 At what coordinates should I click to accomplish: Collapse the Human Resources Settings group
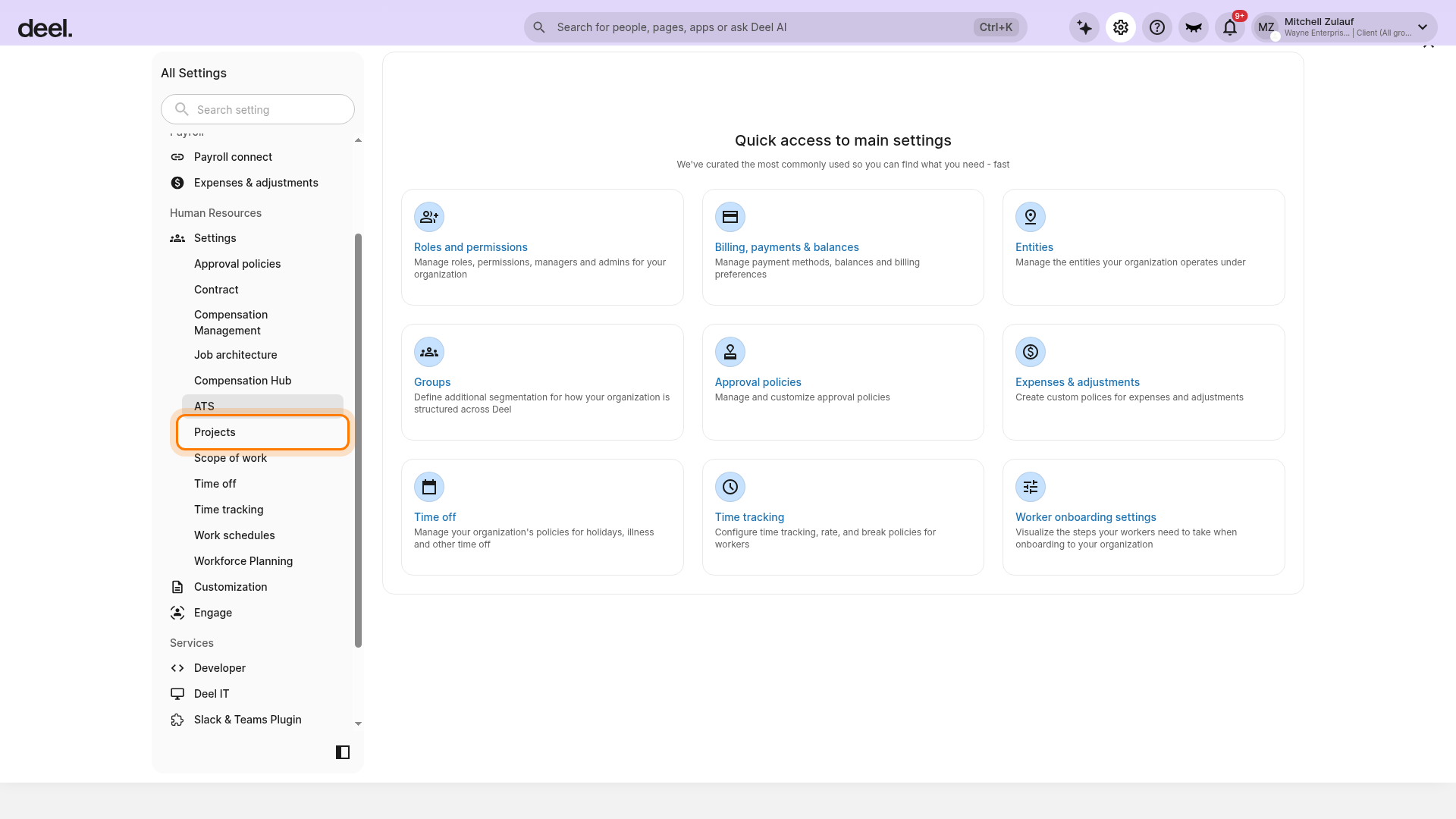click(215, 238)
